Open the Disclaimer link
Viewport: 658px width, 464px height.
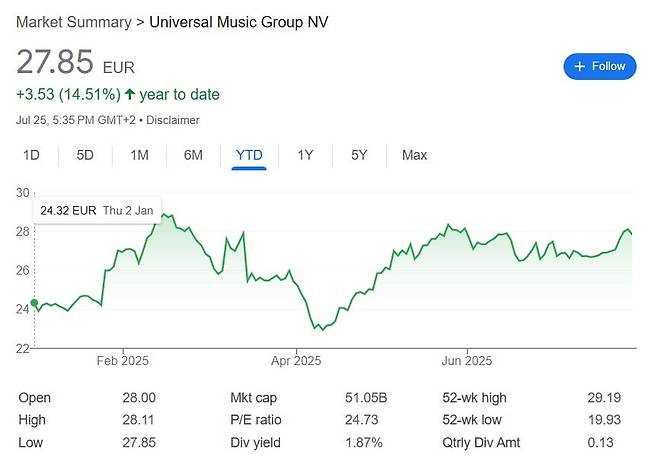173,120
